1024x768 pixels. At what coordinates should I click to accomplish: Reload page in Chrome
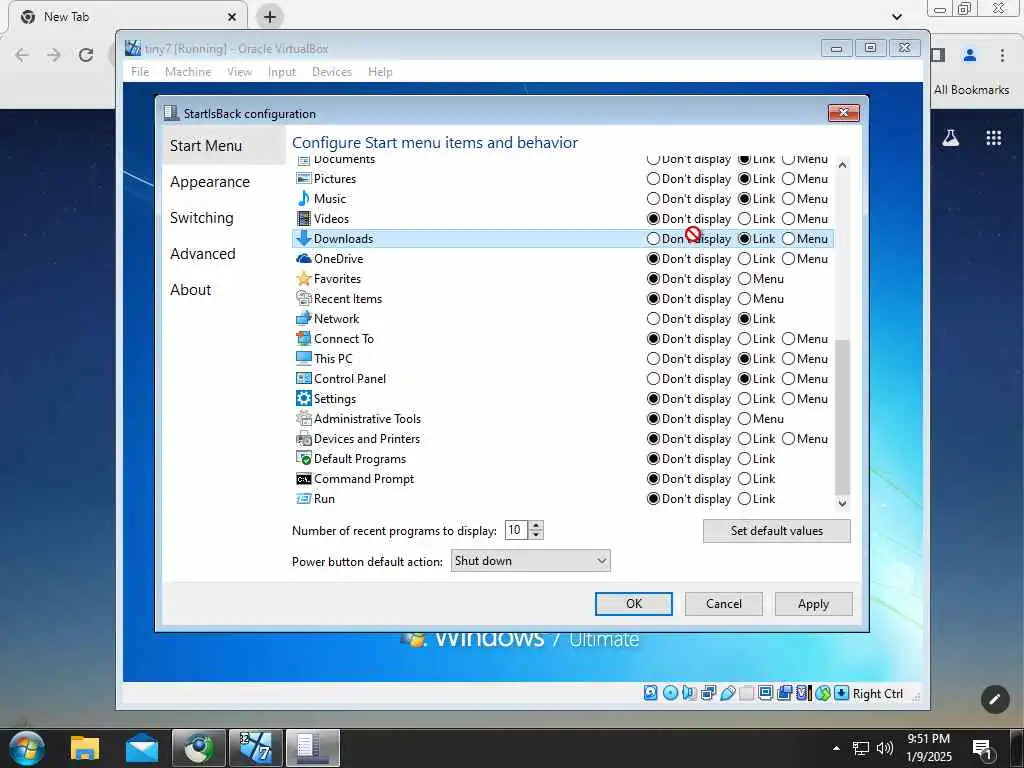[x=86, y=55]
